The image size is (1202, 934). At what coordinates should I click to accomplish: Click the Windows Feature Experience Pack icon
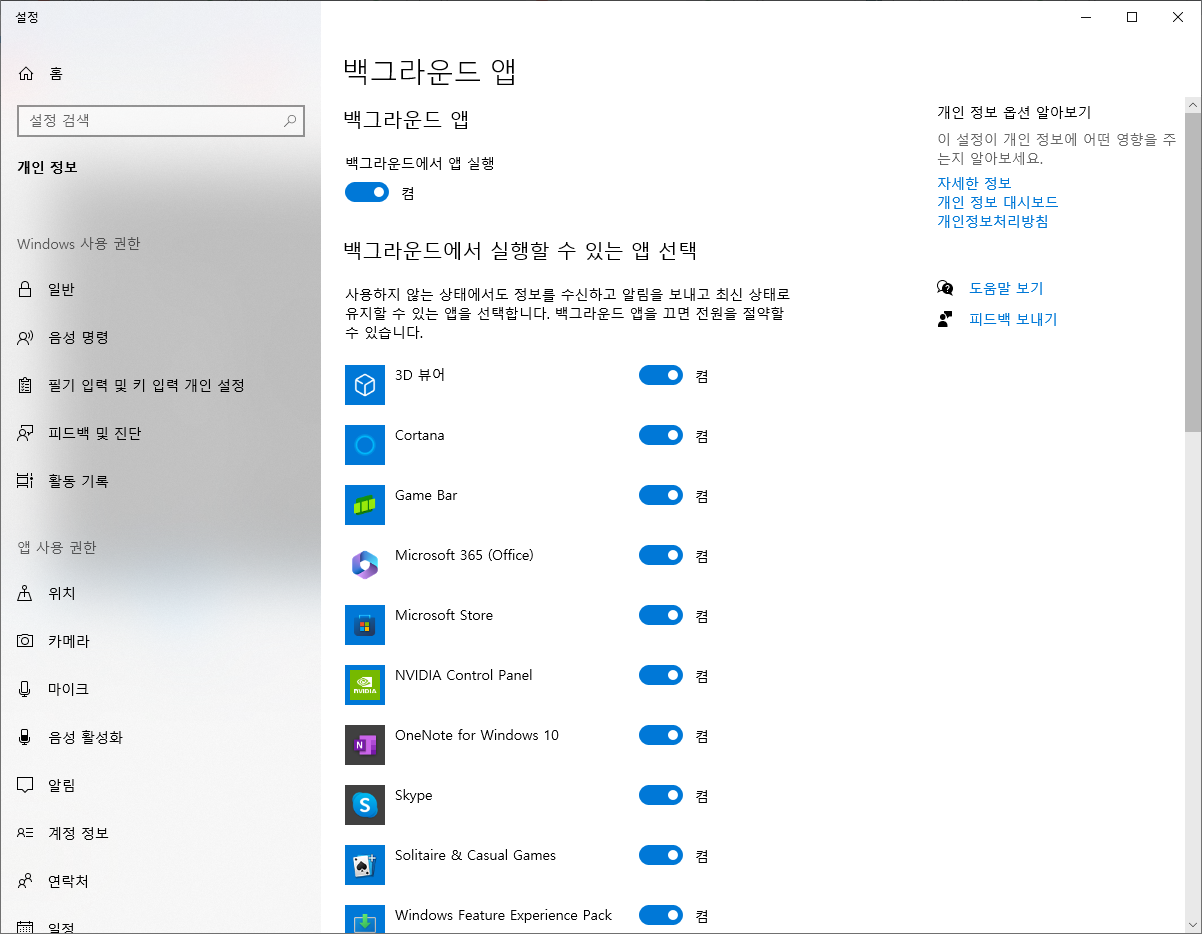click(x=365, y=919)
